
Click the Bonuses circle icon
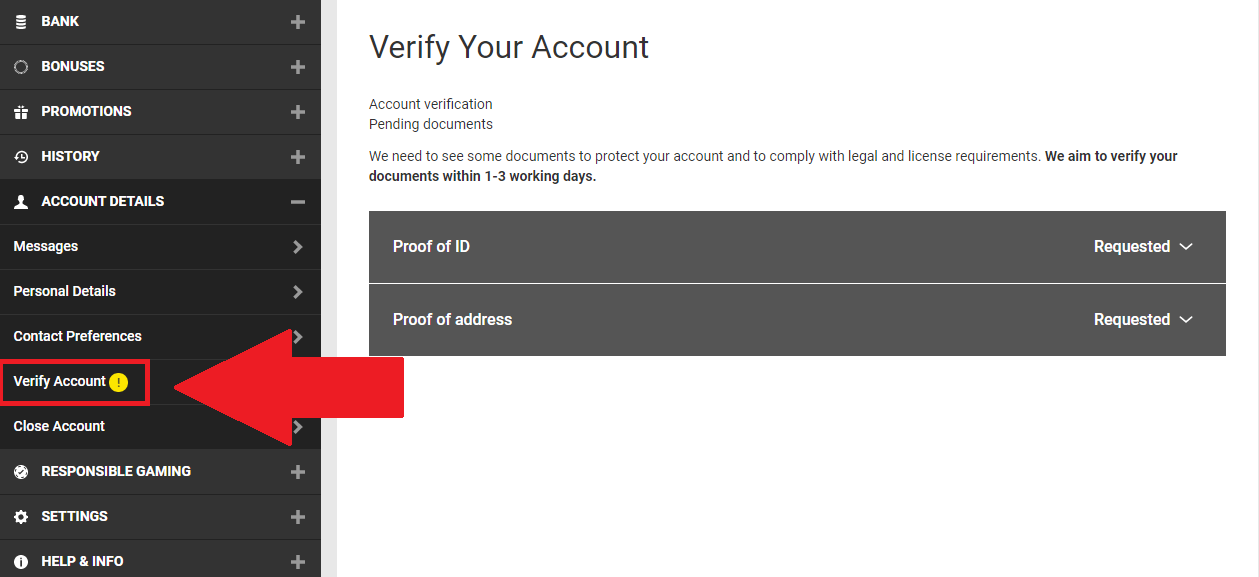tap(21, 67)
